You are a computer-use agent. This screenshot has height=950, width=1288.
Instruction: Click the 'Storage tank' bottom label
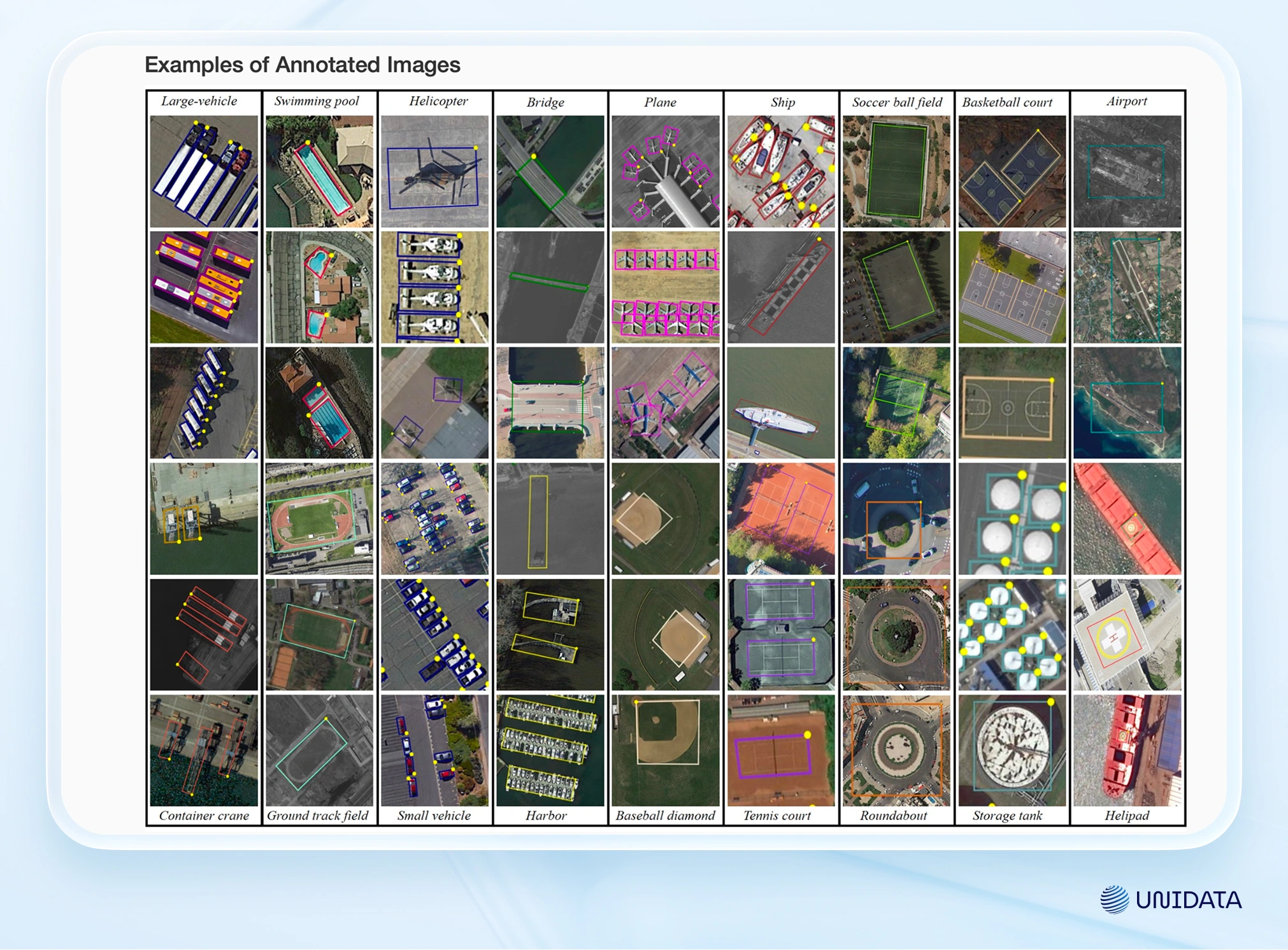click(x=1007, y=816)
